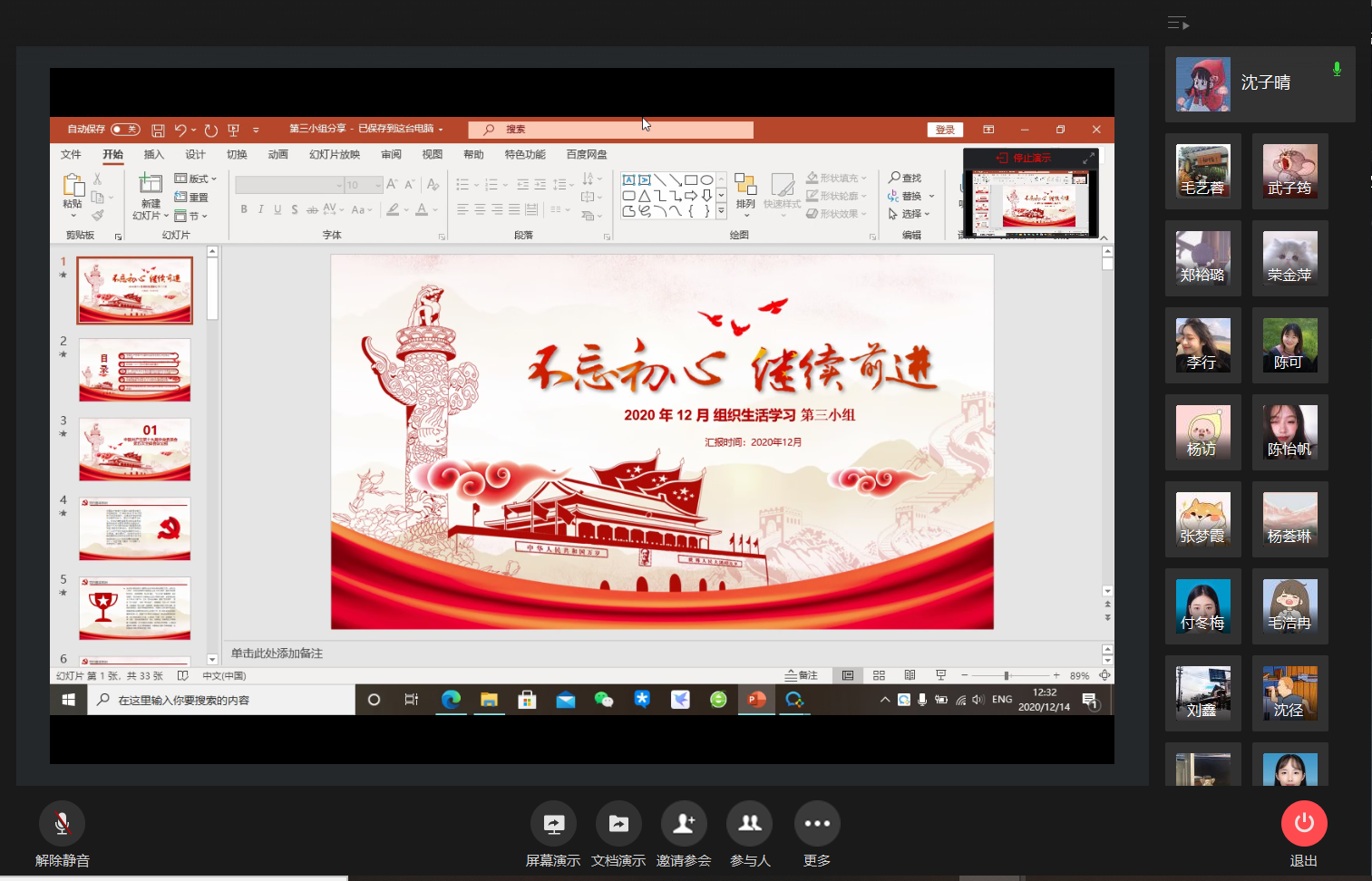This screenshot has width=1372, height=881.
Task: Click the 登录 sign-in button
Action: (x=945, y=130)
